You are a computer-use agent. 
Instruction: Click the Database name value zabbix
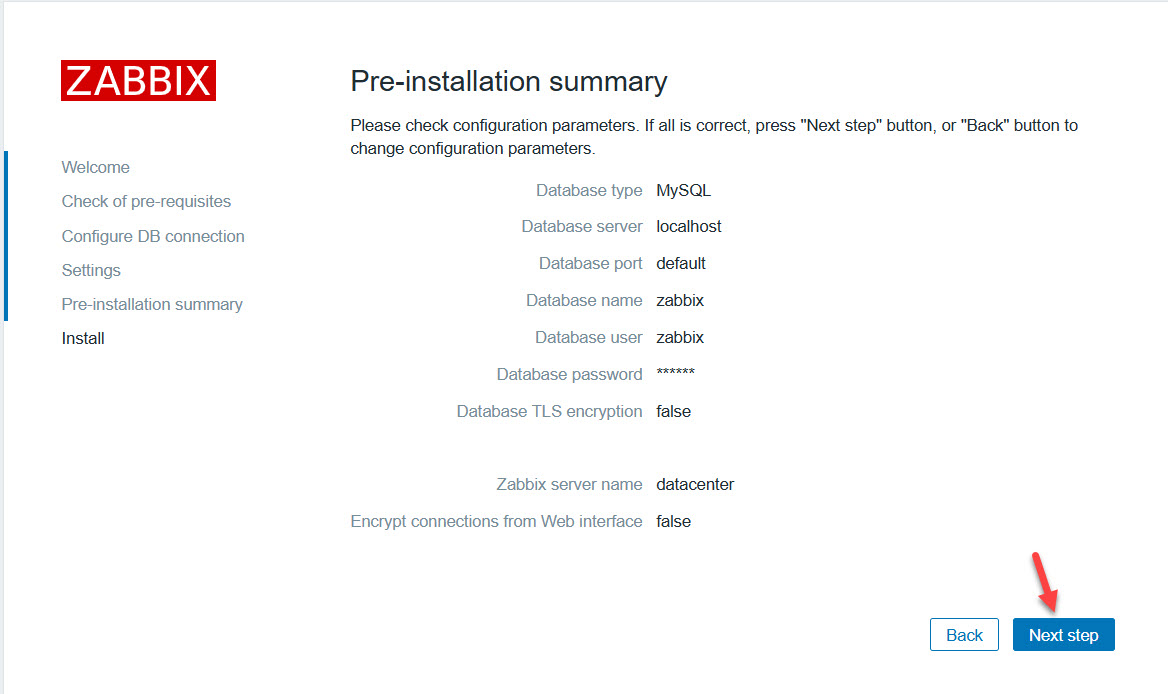(x=680, y=300)
